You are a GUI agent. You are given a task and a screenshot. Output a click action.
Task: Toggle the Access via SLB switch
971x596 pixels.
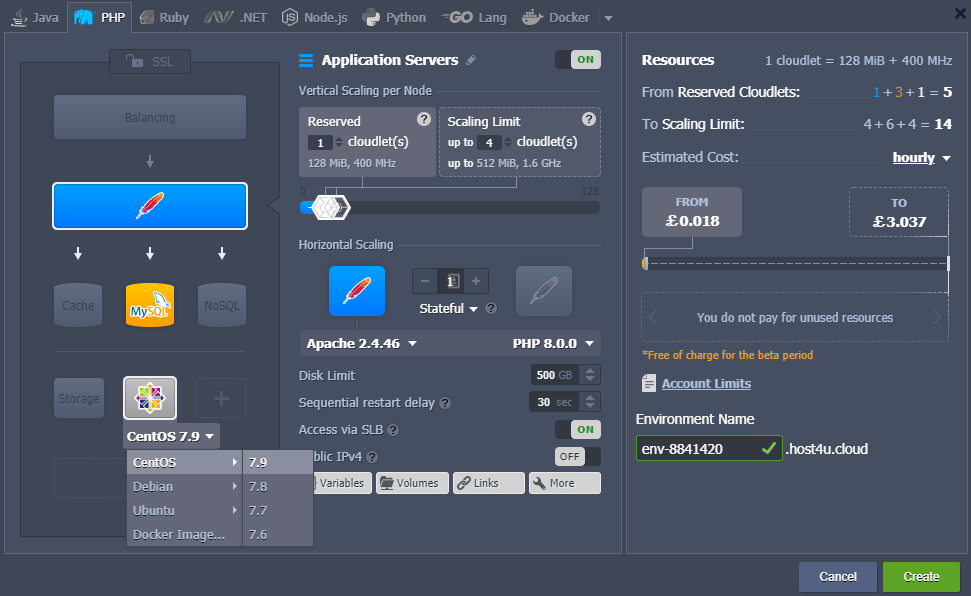point(578,429)
